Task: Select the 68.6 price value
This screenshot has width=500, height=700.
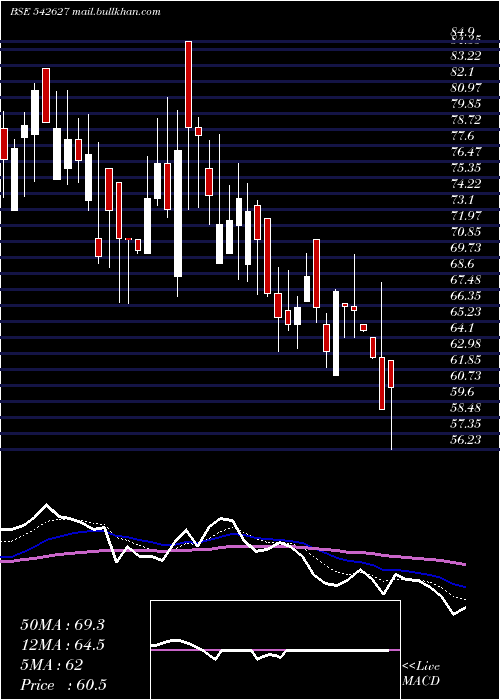Action: (x=463, y=264)
